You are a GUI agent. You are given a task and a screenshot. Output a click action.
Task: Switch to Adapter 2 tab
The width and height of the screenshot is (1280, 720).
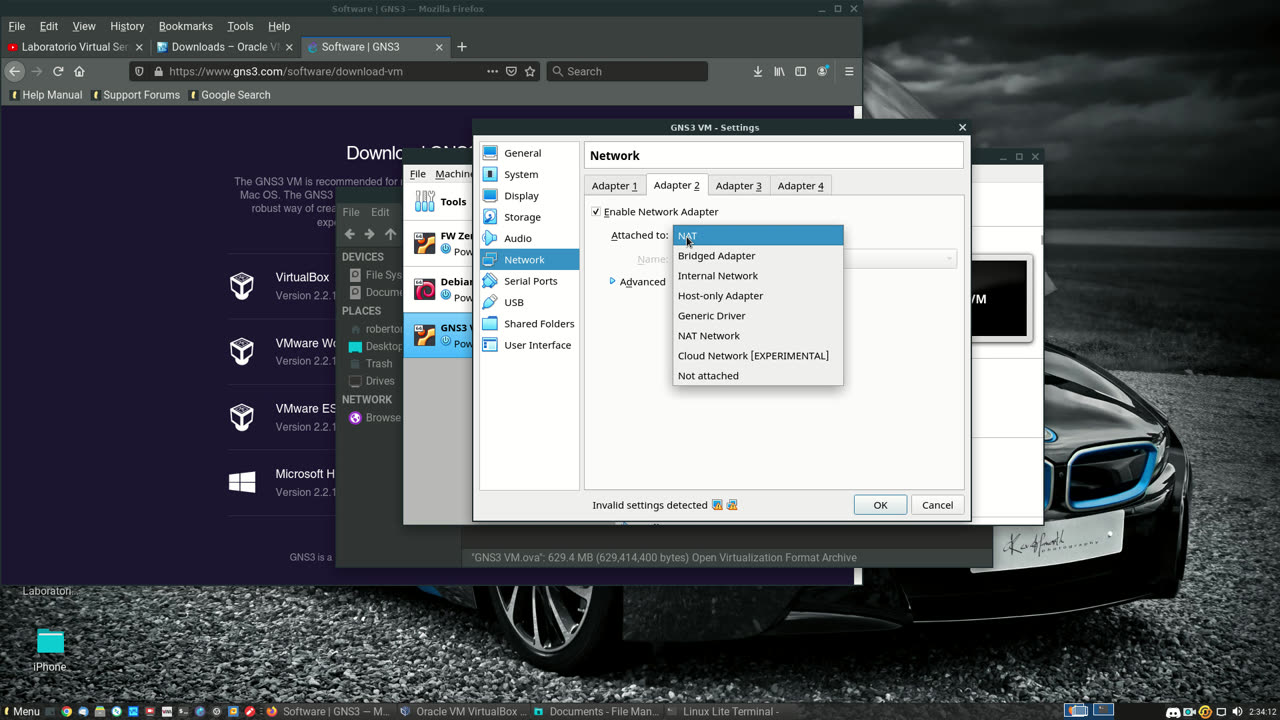pos(677,185)
